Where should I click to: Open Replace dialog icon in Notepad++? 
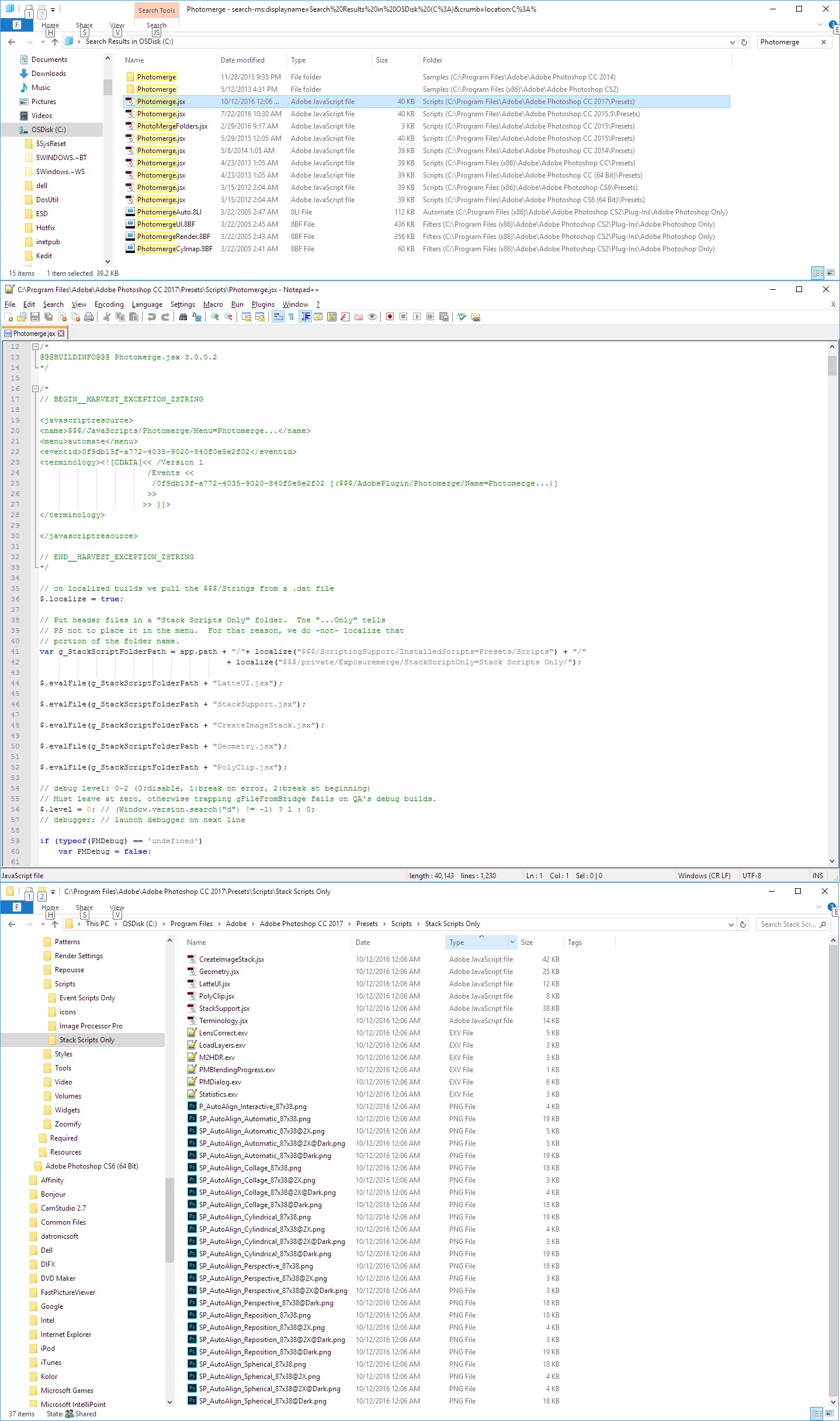point(197,317)
